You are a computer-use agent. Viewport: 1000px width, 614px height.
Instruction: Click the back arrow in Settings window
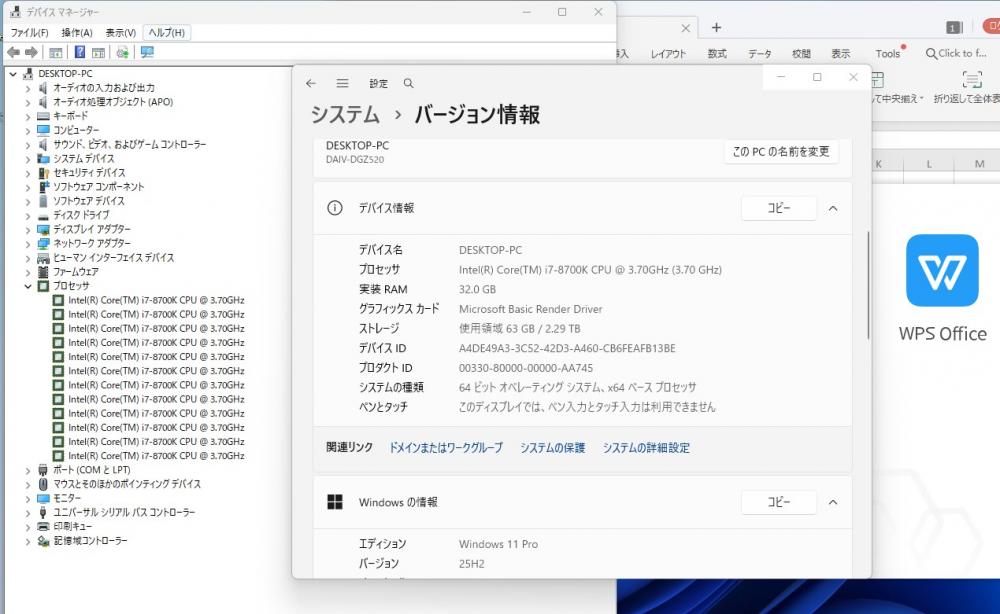[311, 84]
